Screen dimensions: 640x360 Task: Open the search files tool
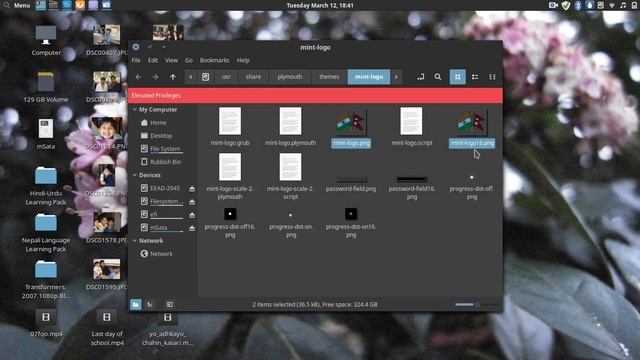(438, 77)
